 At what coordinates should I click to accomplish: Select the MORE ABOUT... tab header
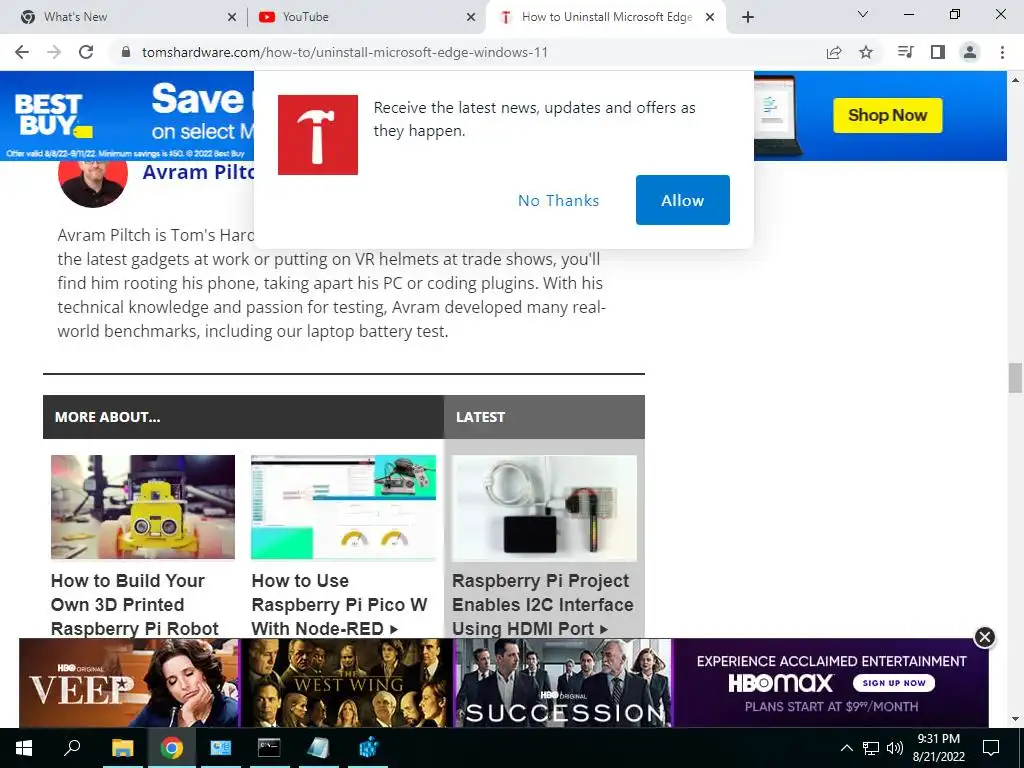pyautogui.click(x=244, y=417)
